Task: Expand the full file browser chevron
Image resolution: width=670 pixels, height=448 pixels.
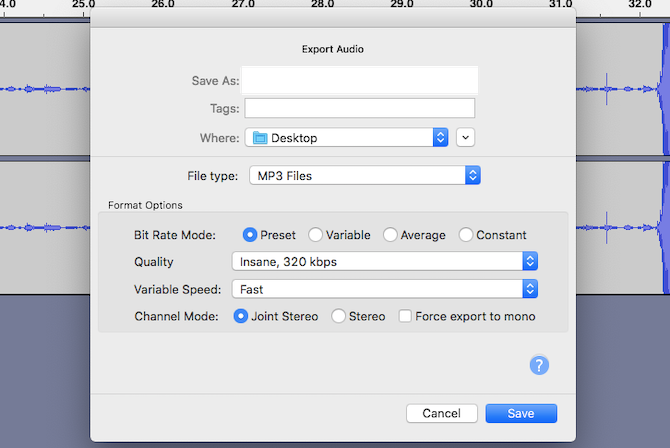Action: 465,138
